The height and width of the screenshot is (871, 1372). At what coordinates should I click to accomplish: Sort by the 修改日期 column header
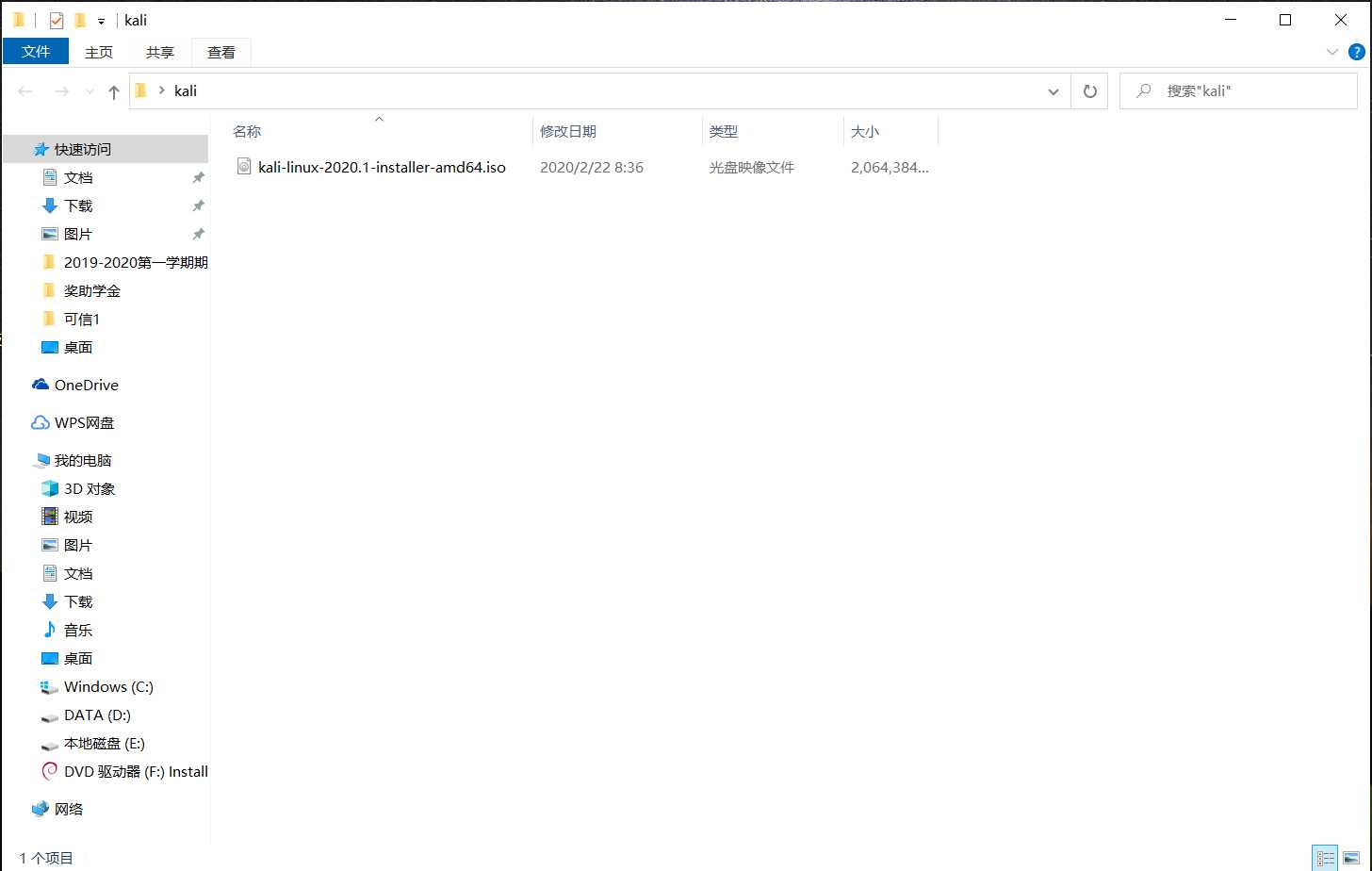point(618,131)
